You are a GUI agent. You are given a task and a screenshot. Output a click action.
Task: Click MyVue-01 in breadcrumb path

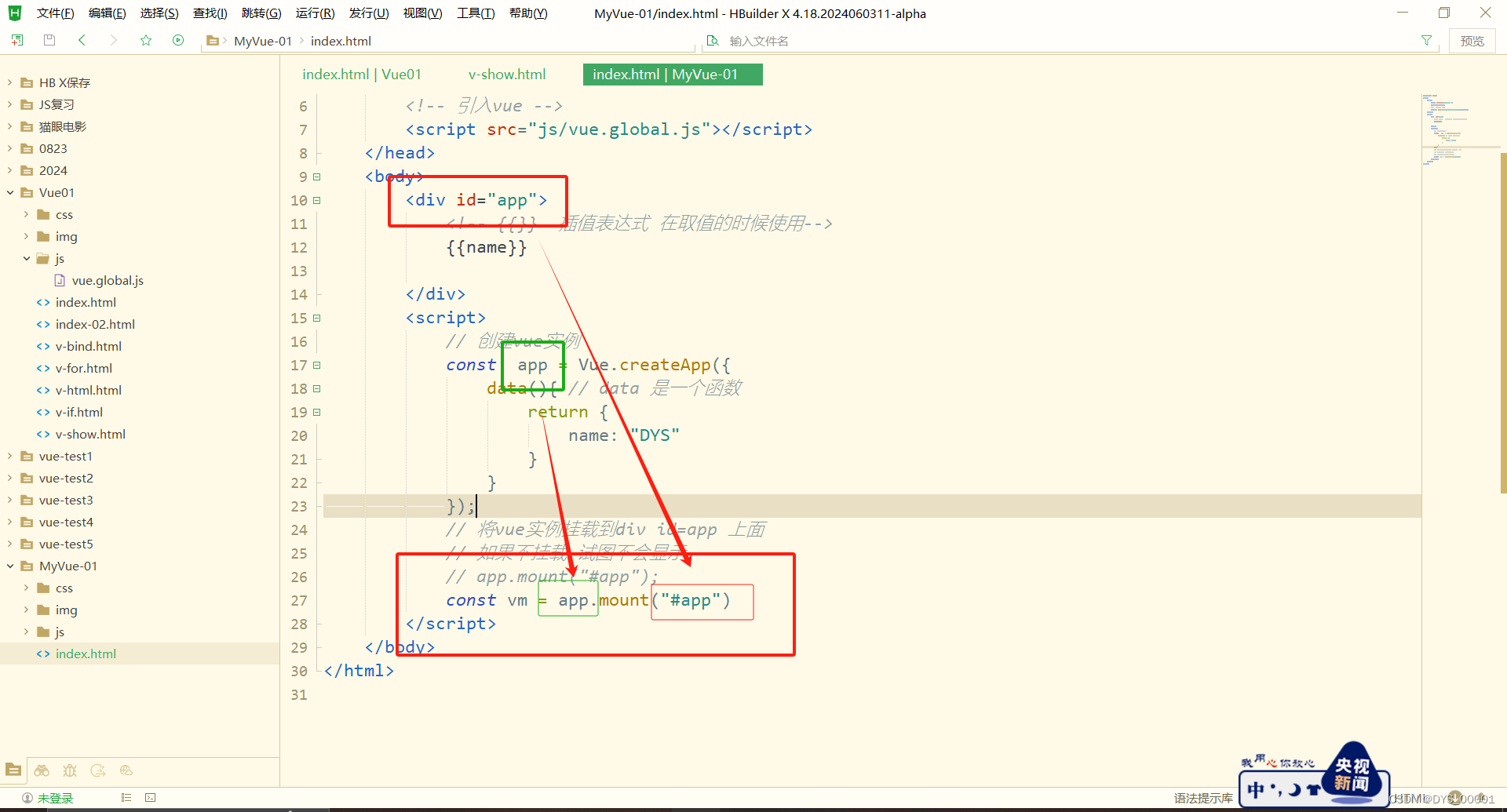coord(263,41)
